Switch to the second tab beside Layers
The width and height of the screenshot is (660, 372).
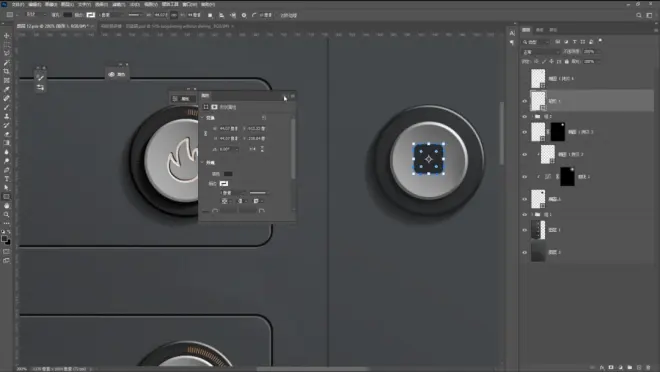[x=540, y=30]
